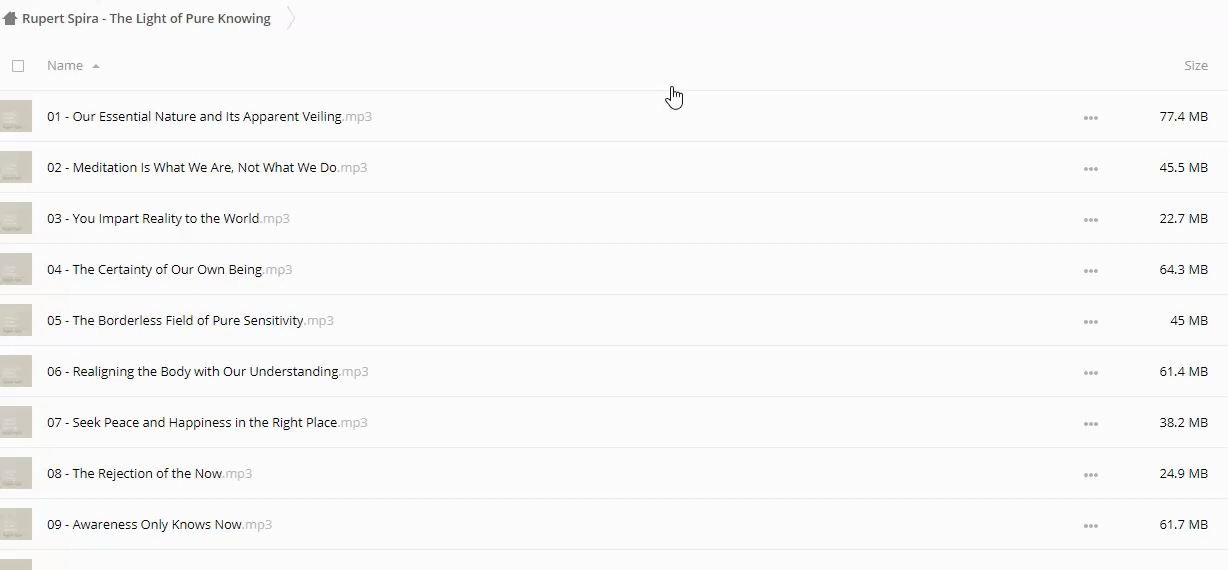Click the home icon in breadcrumb

pos(10,19)
